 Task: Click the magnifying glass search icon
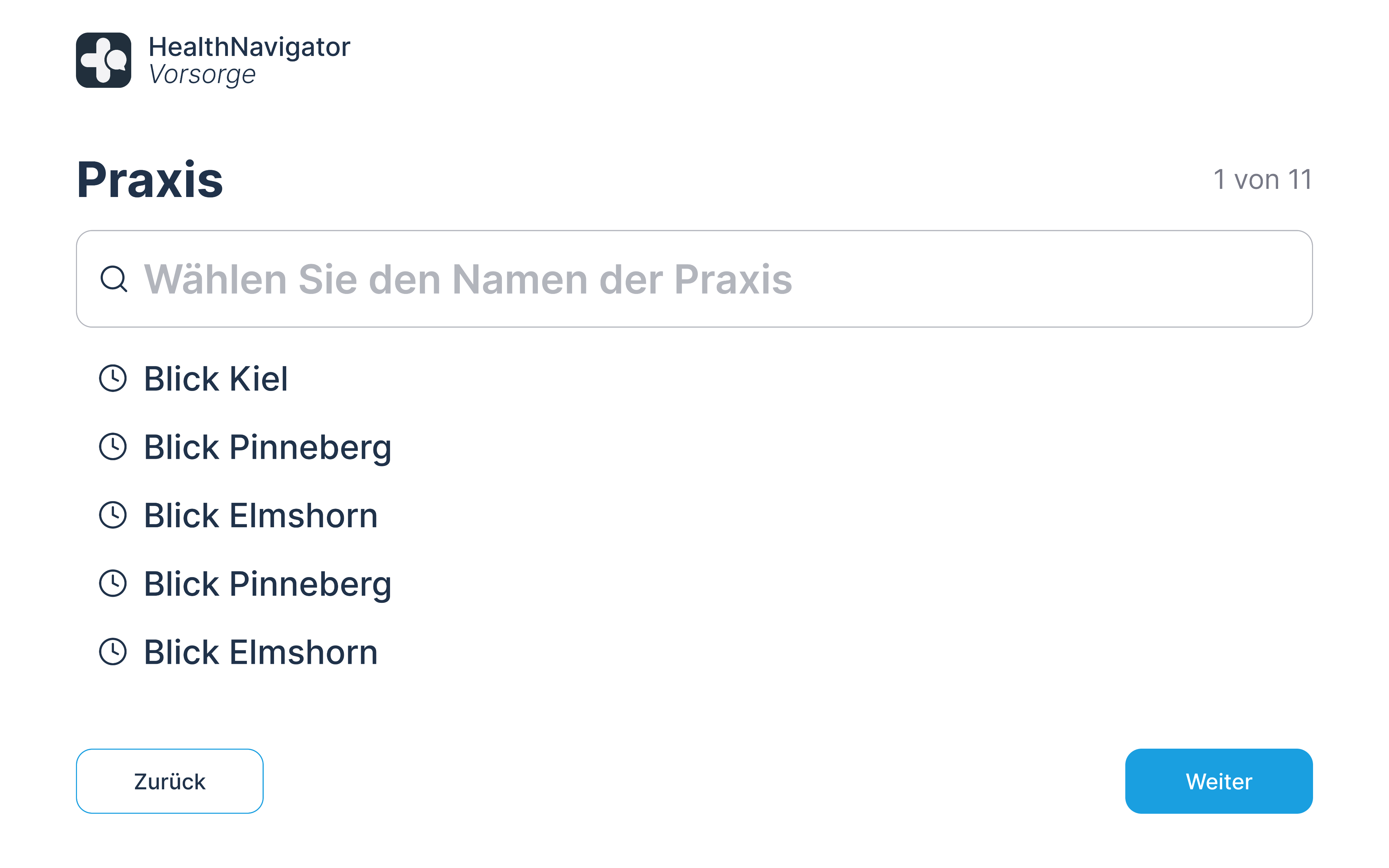pos(114,279)
